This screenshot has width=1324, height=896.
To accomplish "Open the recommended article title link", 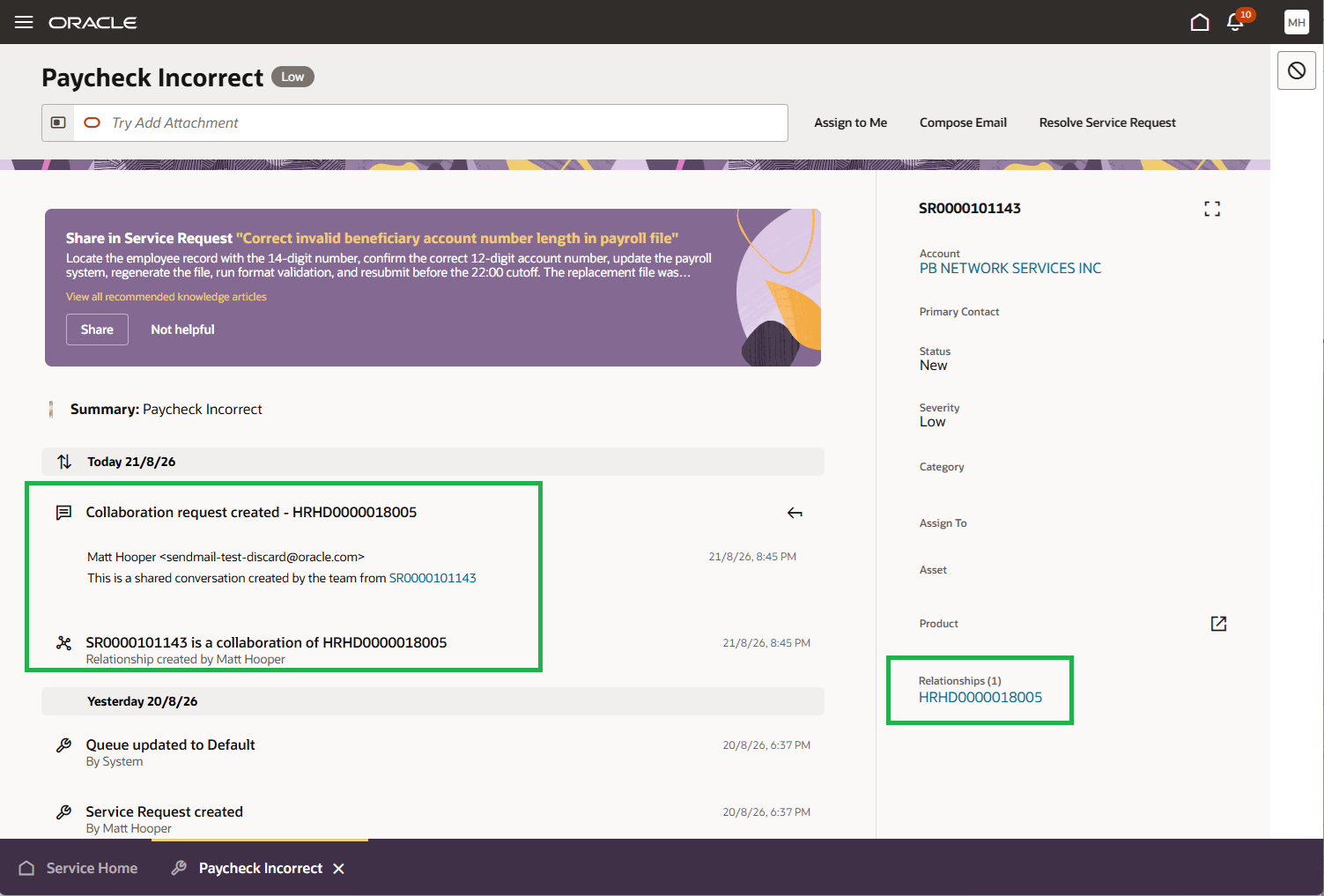I will point(457,238).
